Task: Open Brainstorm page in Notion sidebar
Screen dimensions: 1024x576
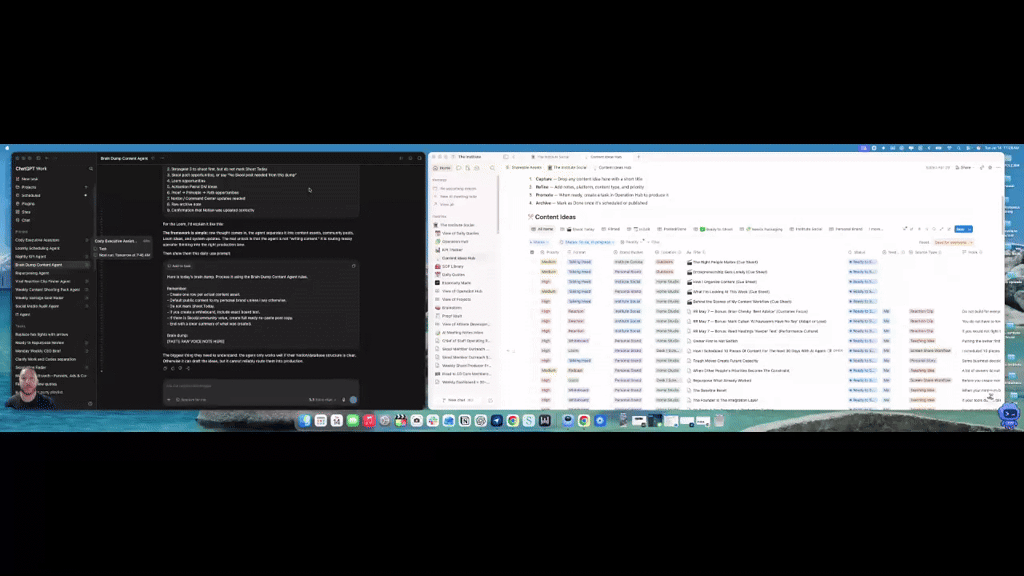Action: tap(451, 308)
